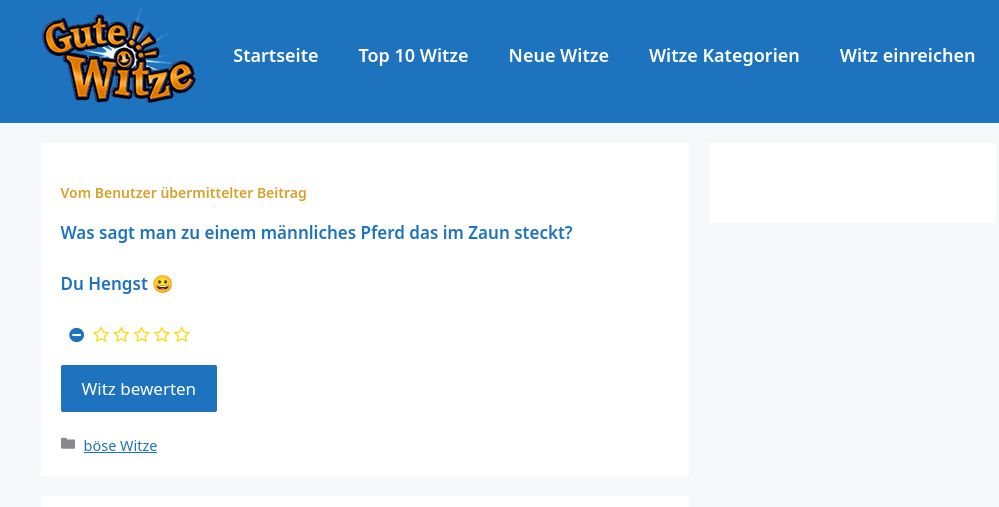
Task: Go to Startseite in the navigation
Action: click(x=275, y=56)
